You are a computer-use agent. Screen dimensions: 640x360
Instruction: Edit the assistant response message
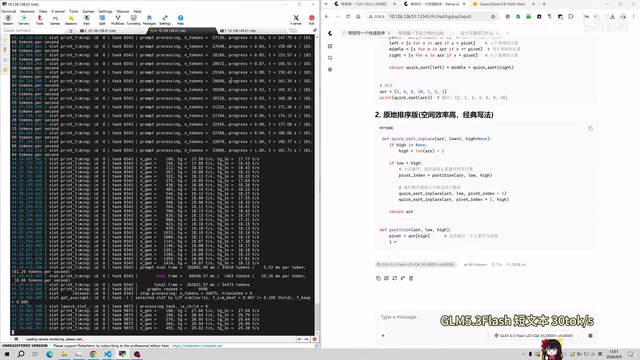point(387,278)
